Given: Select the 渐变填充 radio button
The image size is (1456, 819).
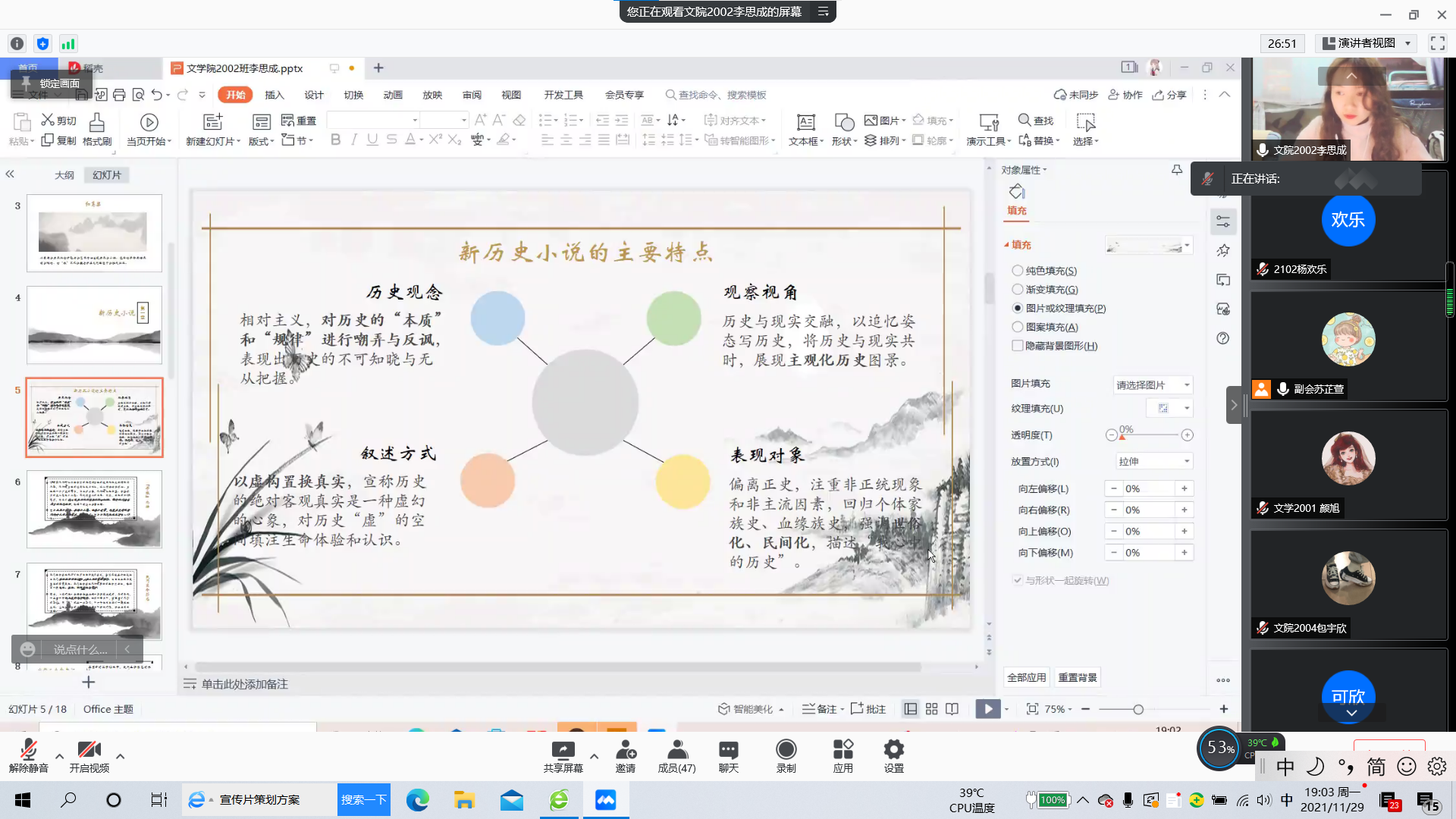Looking at the screenshot, I should 1018,290.
